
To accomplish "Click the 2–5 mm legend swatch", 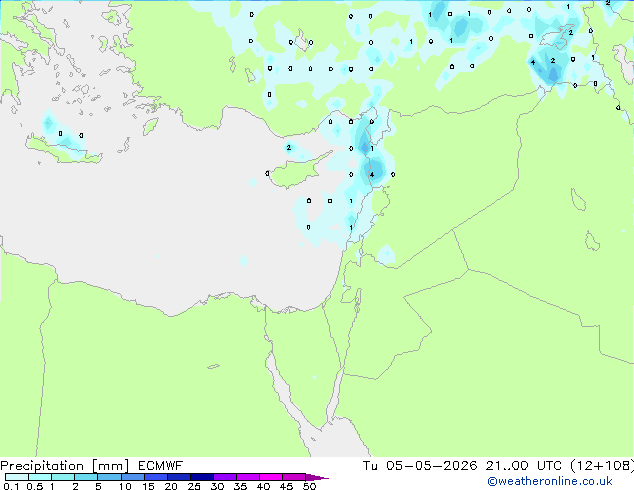I will [86, 477].
